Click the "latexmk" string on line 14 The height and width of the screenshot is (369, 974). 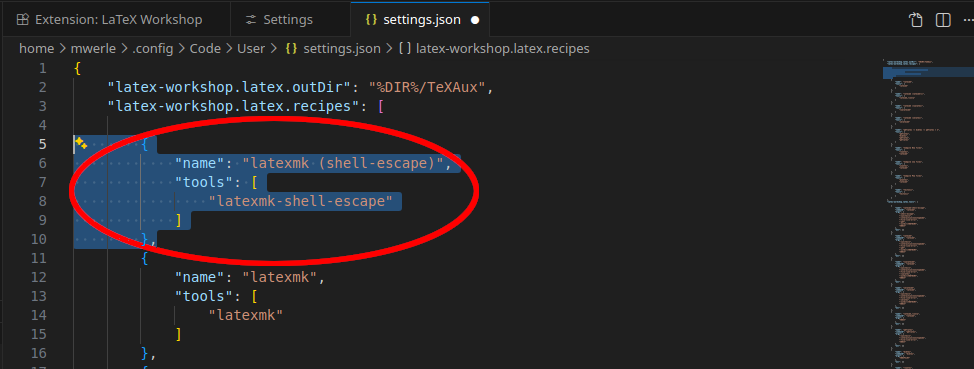click(246, 315)
